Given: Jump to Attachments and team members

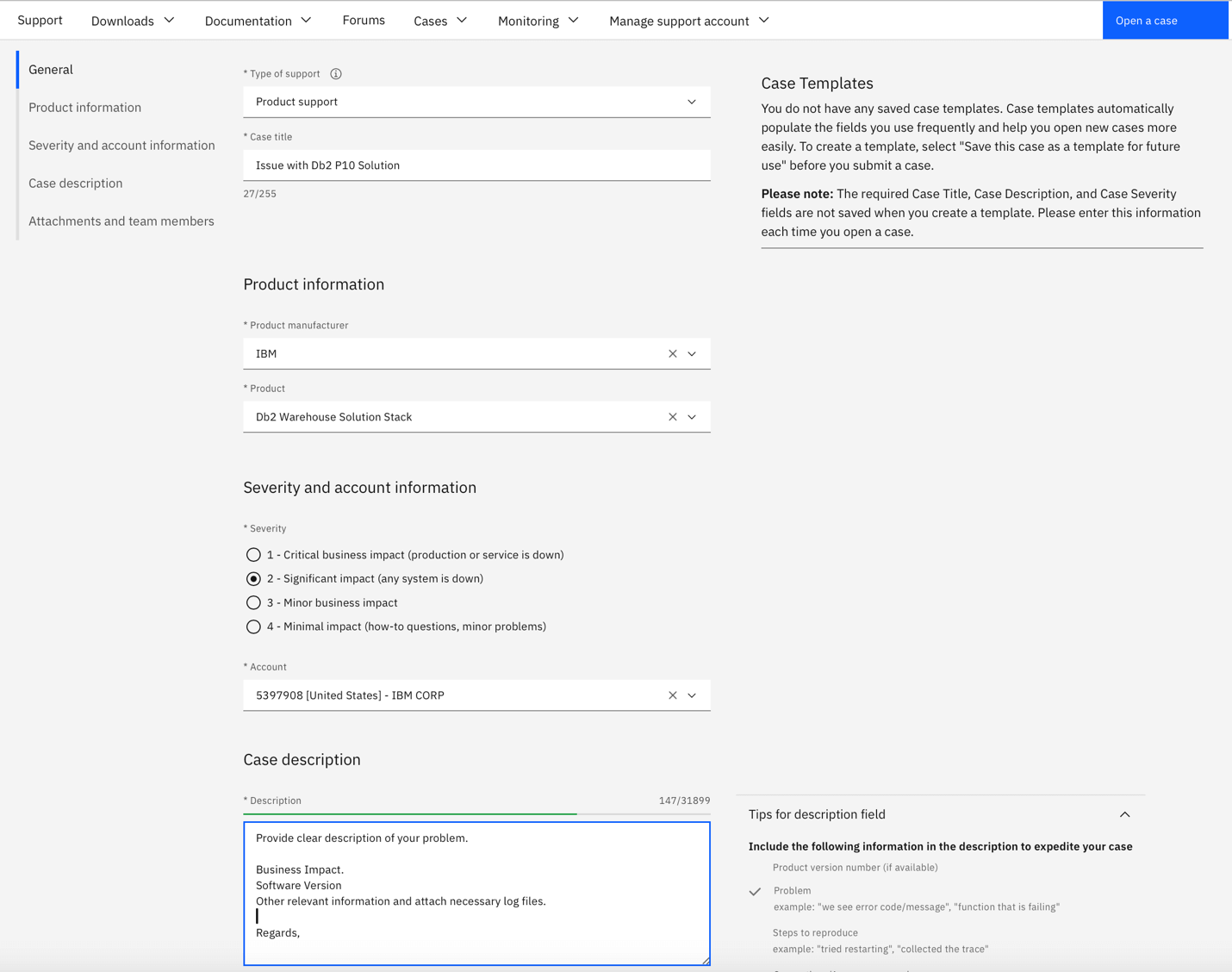Looking at the screenshot, I should click(x=121, y=221).
